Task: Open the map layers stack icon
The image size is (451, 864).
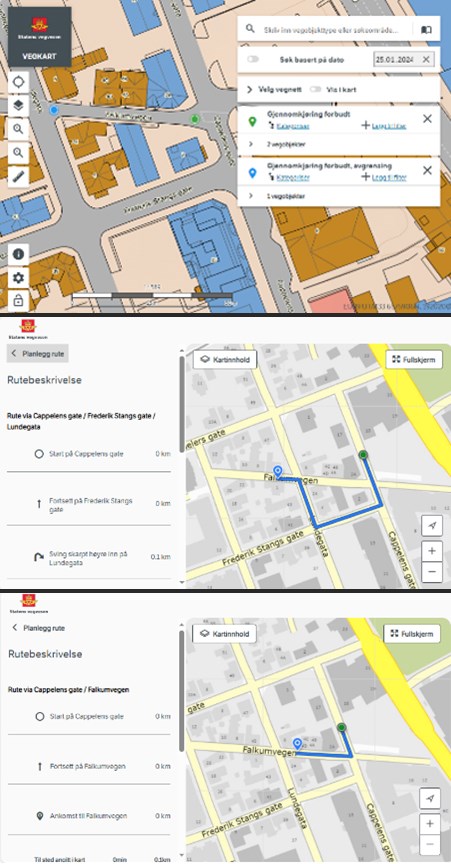Action: pos(18,105)
